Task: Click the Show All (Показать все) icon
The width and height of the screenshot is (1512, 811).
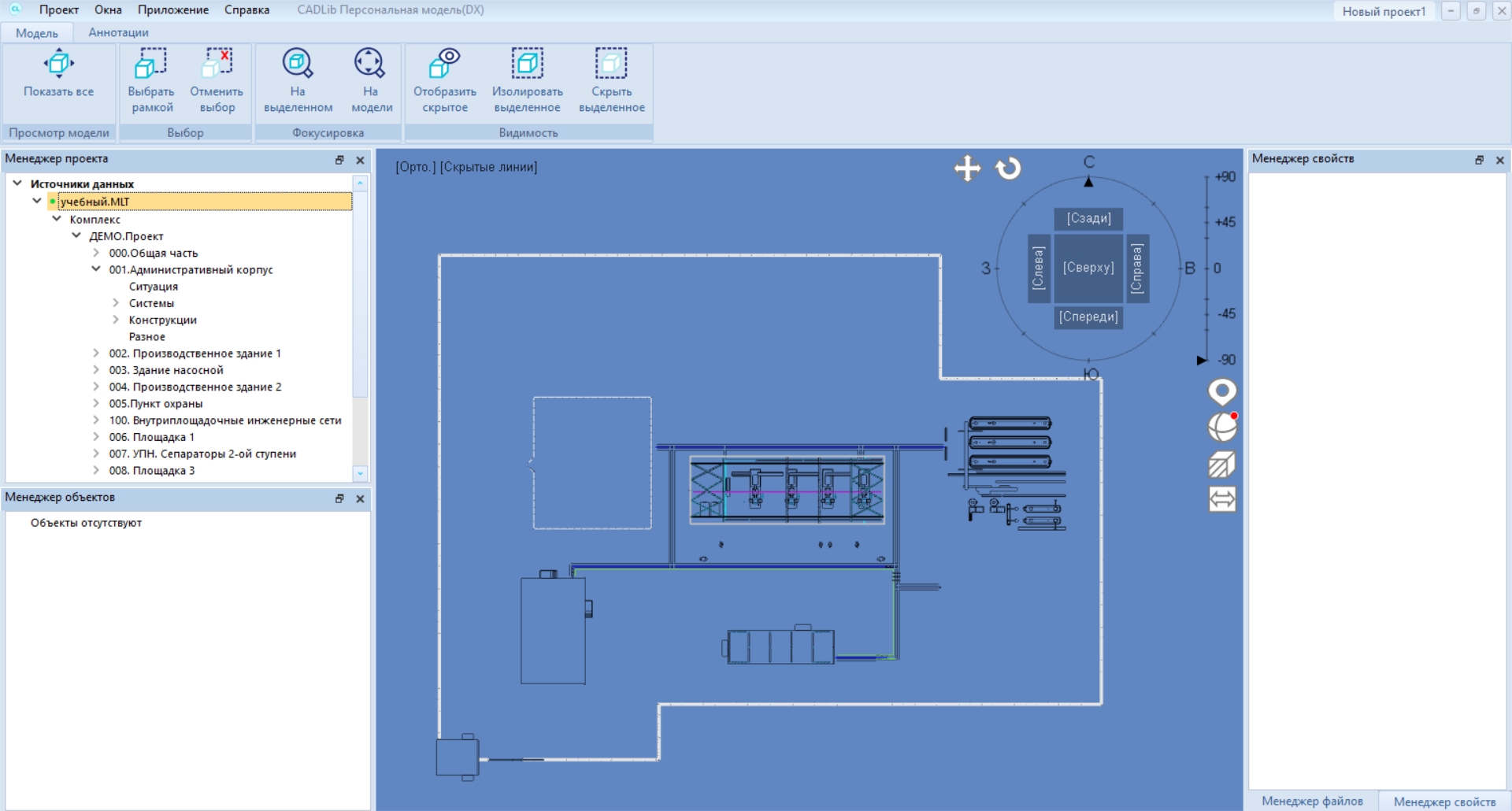Action: pos(58,64)
